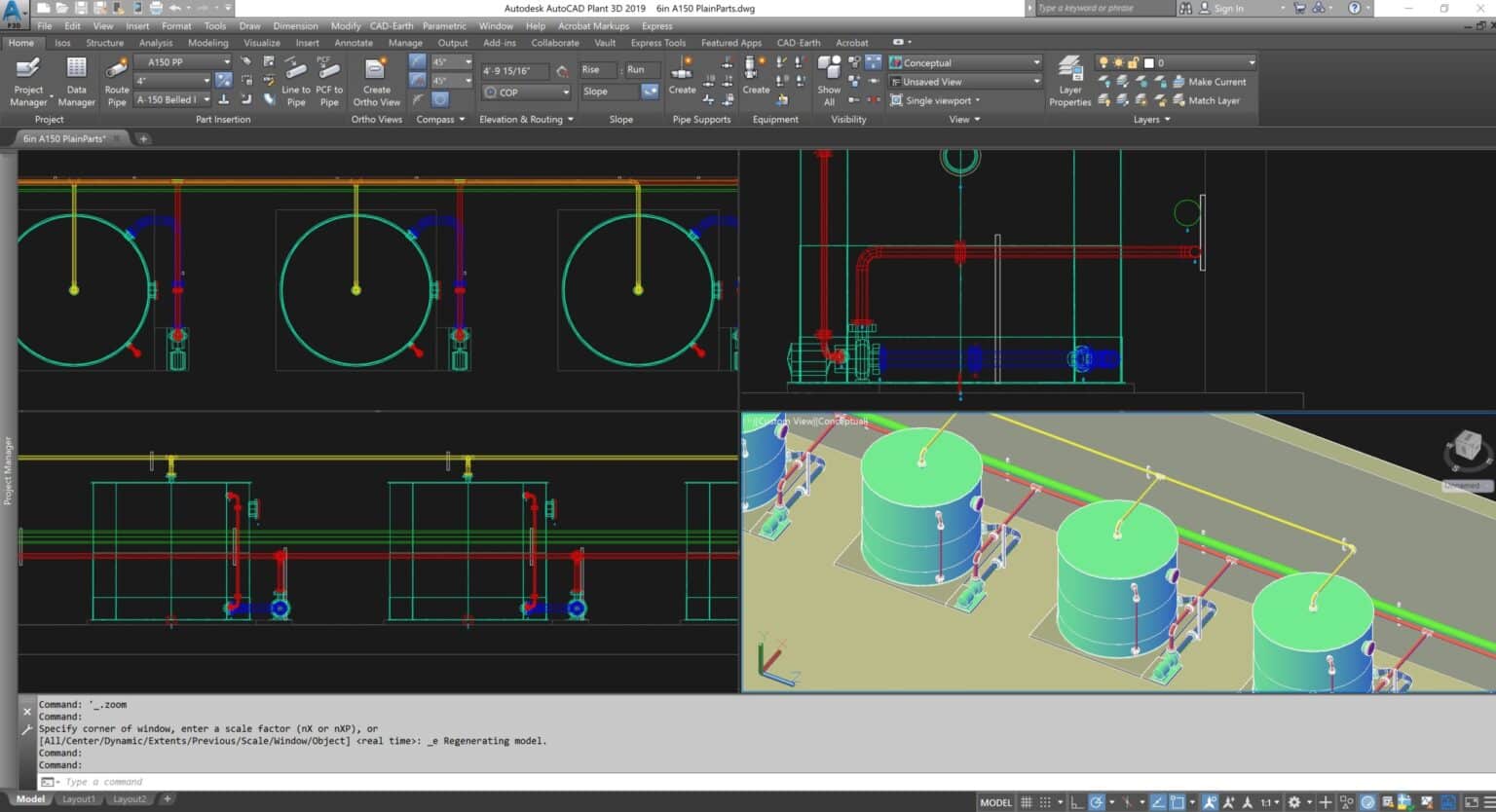Open the Annotate ribbon tab
Image resolution: width=1496 pixels, height=812 pixels.
click(354, 43)
